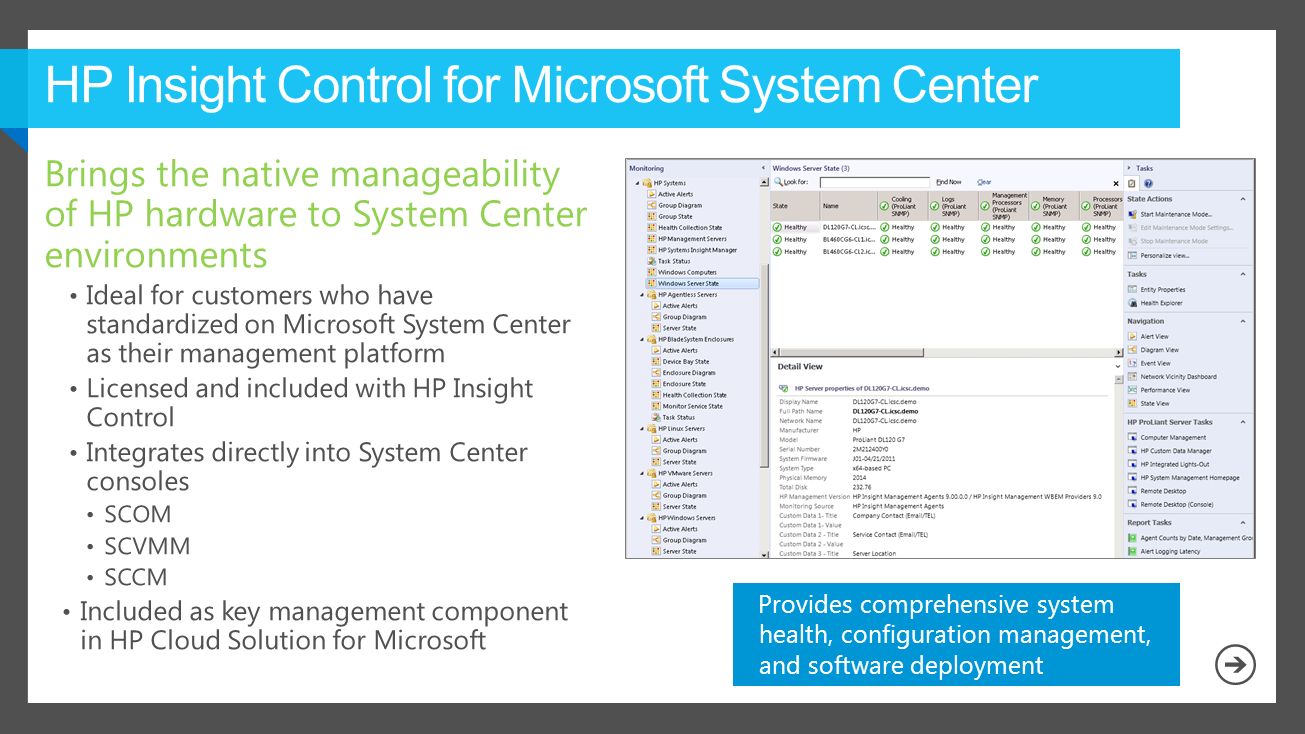
Task: Select Monitor Service State view
Action: pyautogui.click(x=692, y=406)
